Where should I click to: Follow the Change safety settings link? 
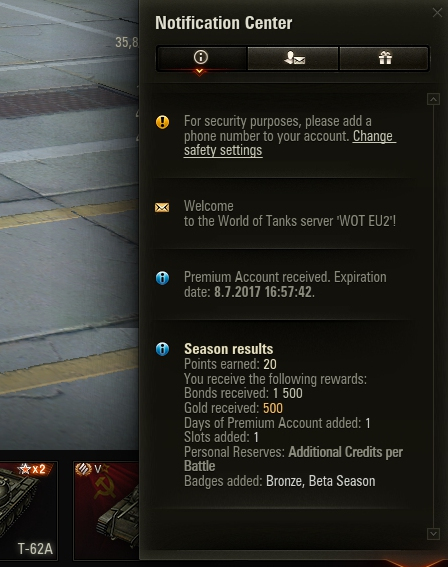290,143
